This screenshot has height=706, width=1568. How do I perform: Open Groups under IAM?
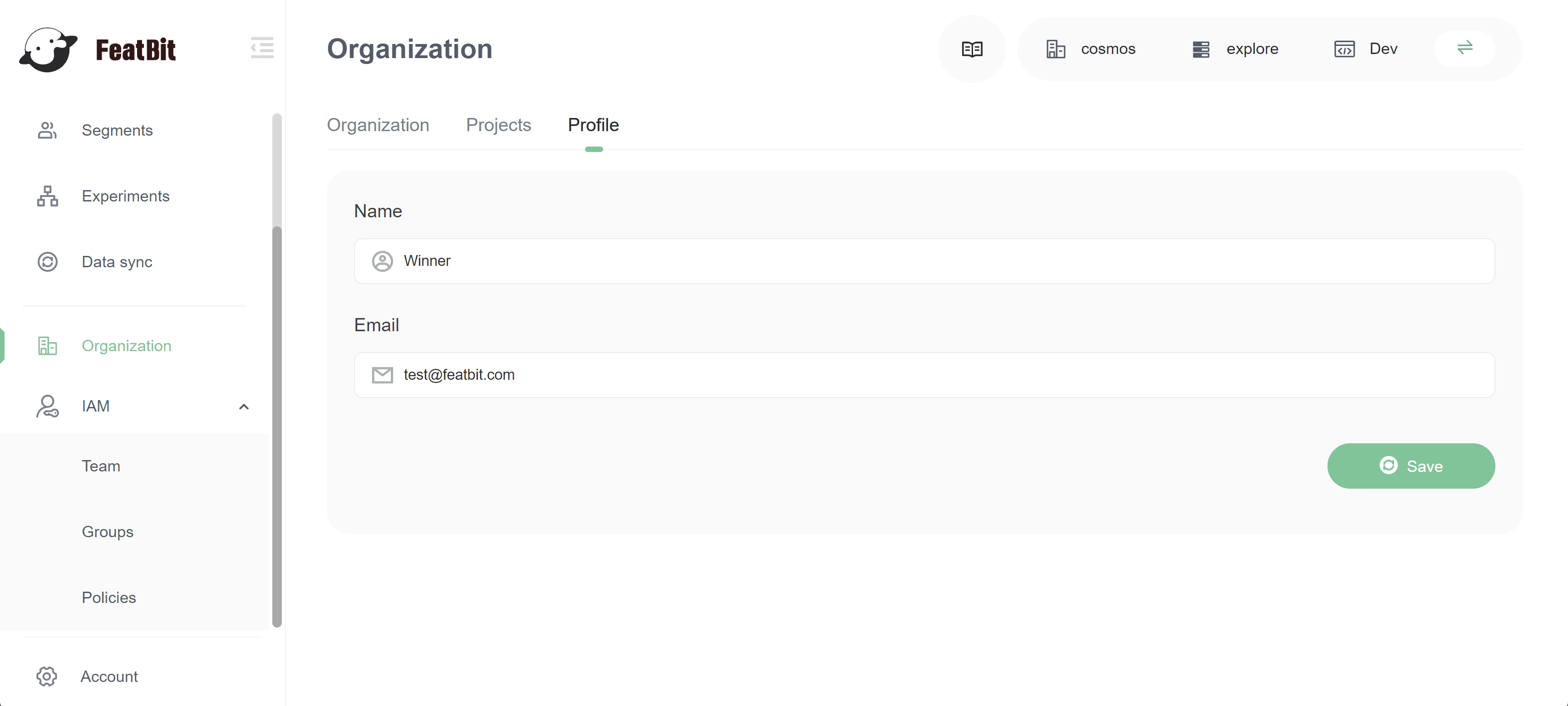tap(107, 532)
